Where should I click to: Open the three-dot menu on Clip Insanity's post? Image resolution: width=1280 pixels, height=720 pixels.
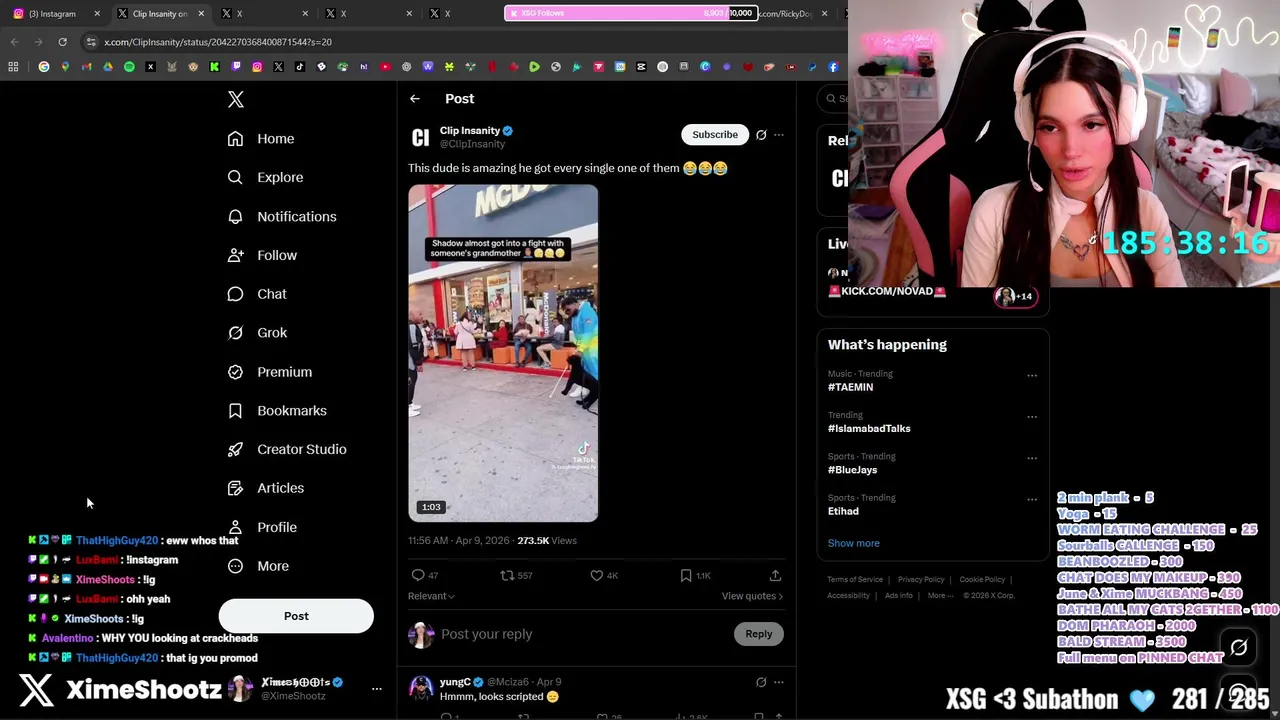(779, 134)
